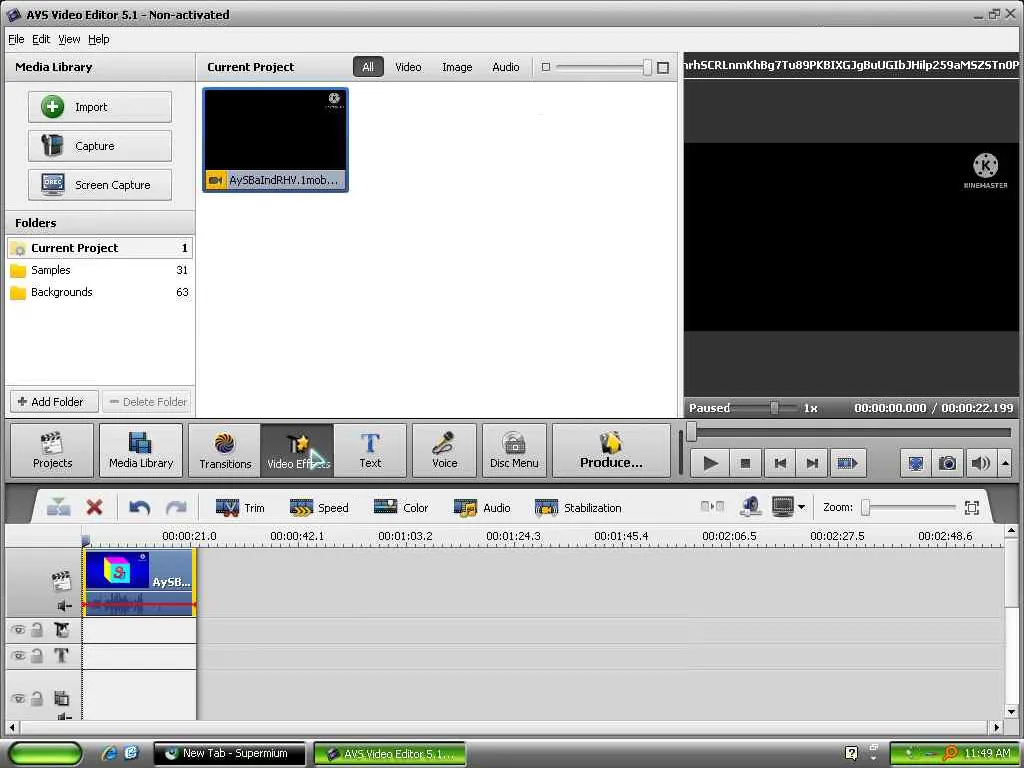Toggle main video track audio mute icon
Viewport: 1024px width, 768px height.
(x=64, y=605)
